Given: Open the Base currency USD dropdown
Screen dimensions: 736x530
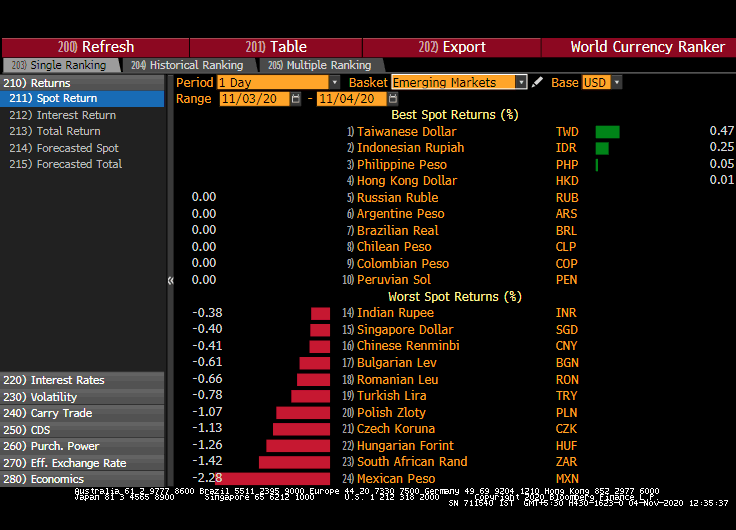Looking at the screenshot, I should [616, 82].
